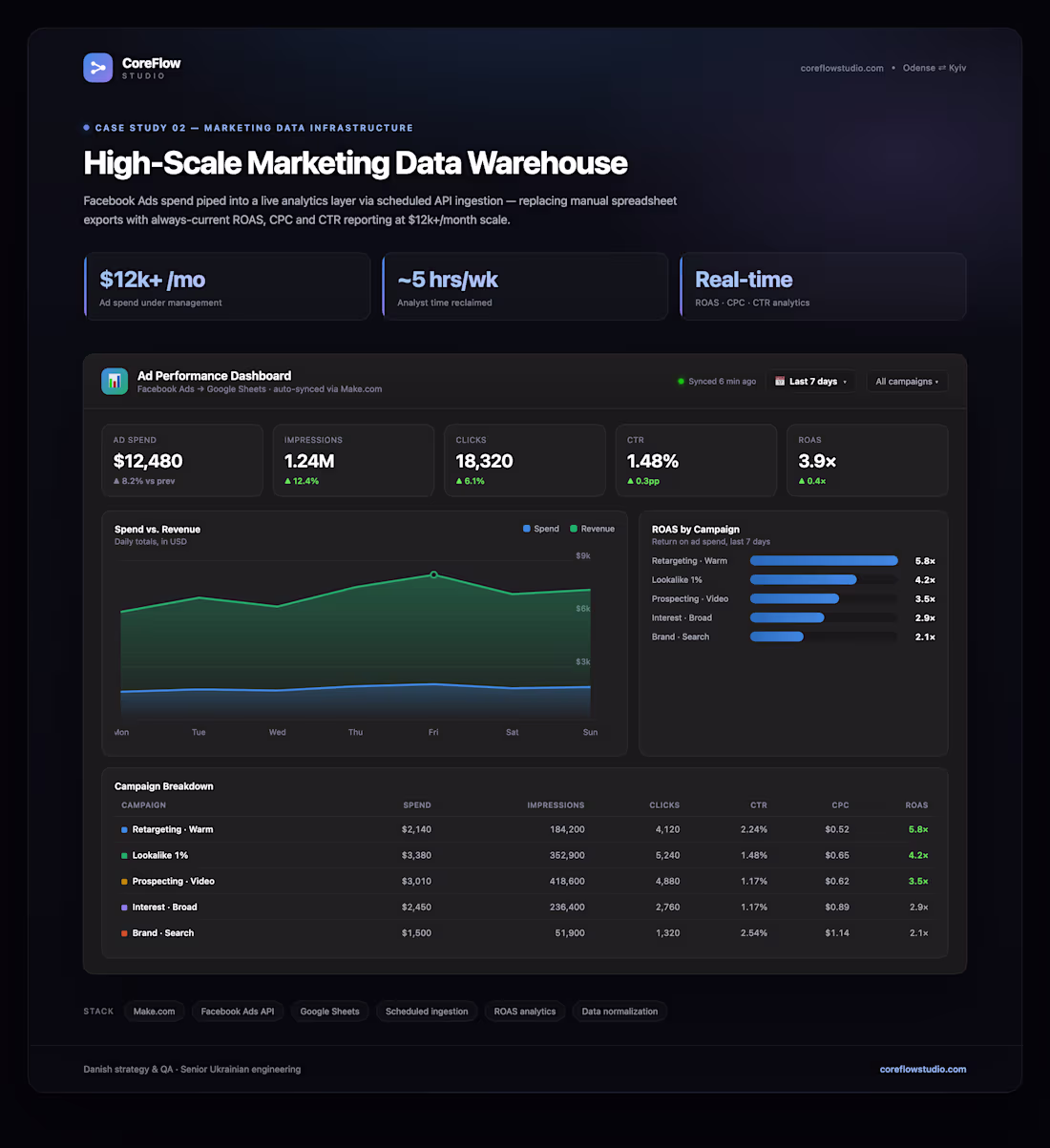The width and height of the screenshot is (1050, 1148).
Task: Click the green sync status dot
Action: point(682,382)
